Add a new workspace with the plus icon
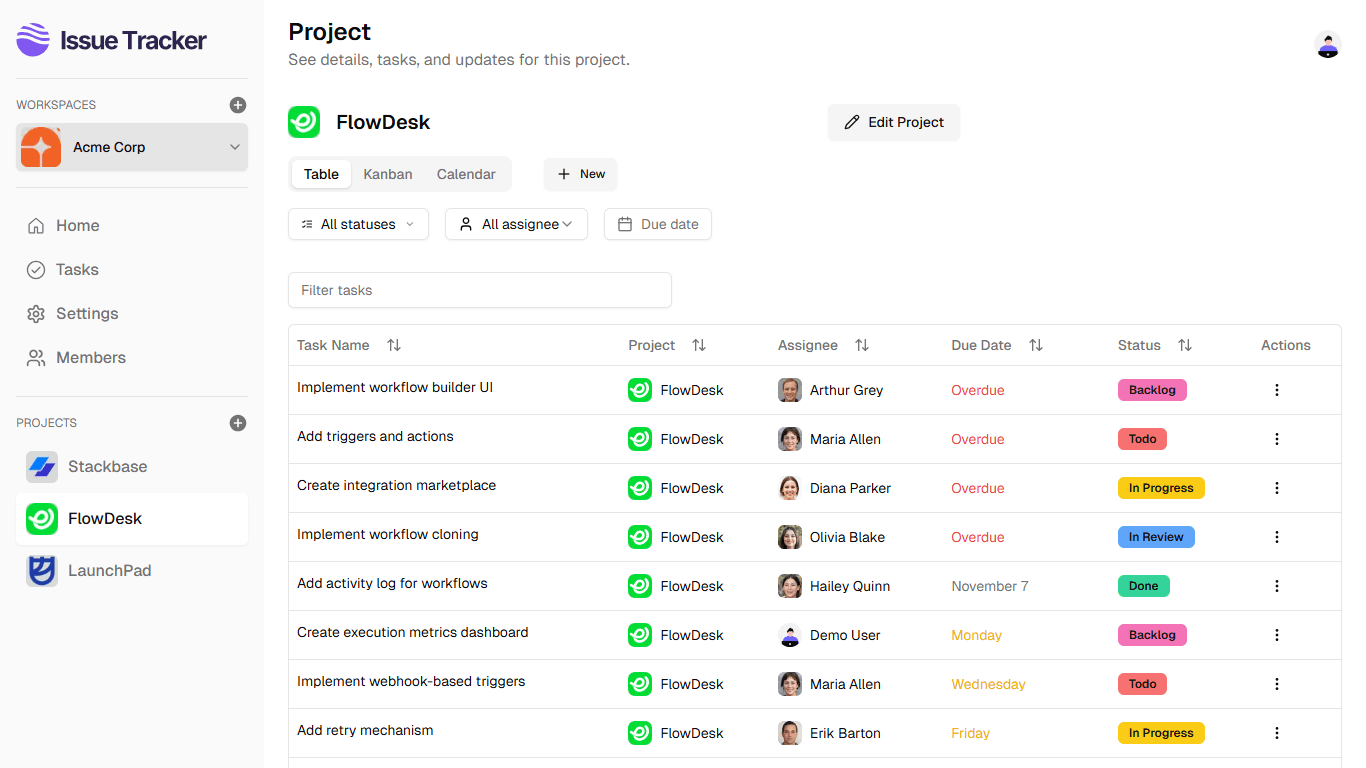Screen dimensions: 1366x768 pos(237,104)
